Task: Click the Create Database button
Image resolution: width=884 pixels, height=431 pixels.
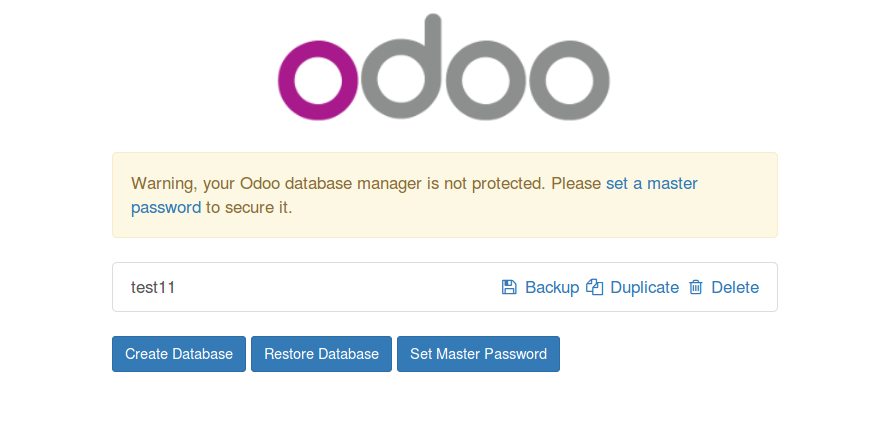Action: pyautogui.click(x=179, y=354)
